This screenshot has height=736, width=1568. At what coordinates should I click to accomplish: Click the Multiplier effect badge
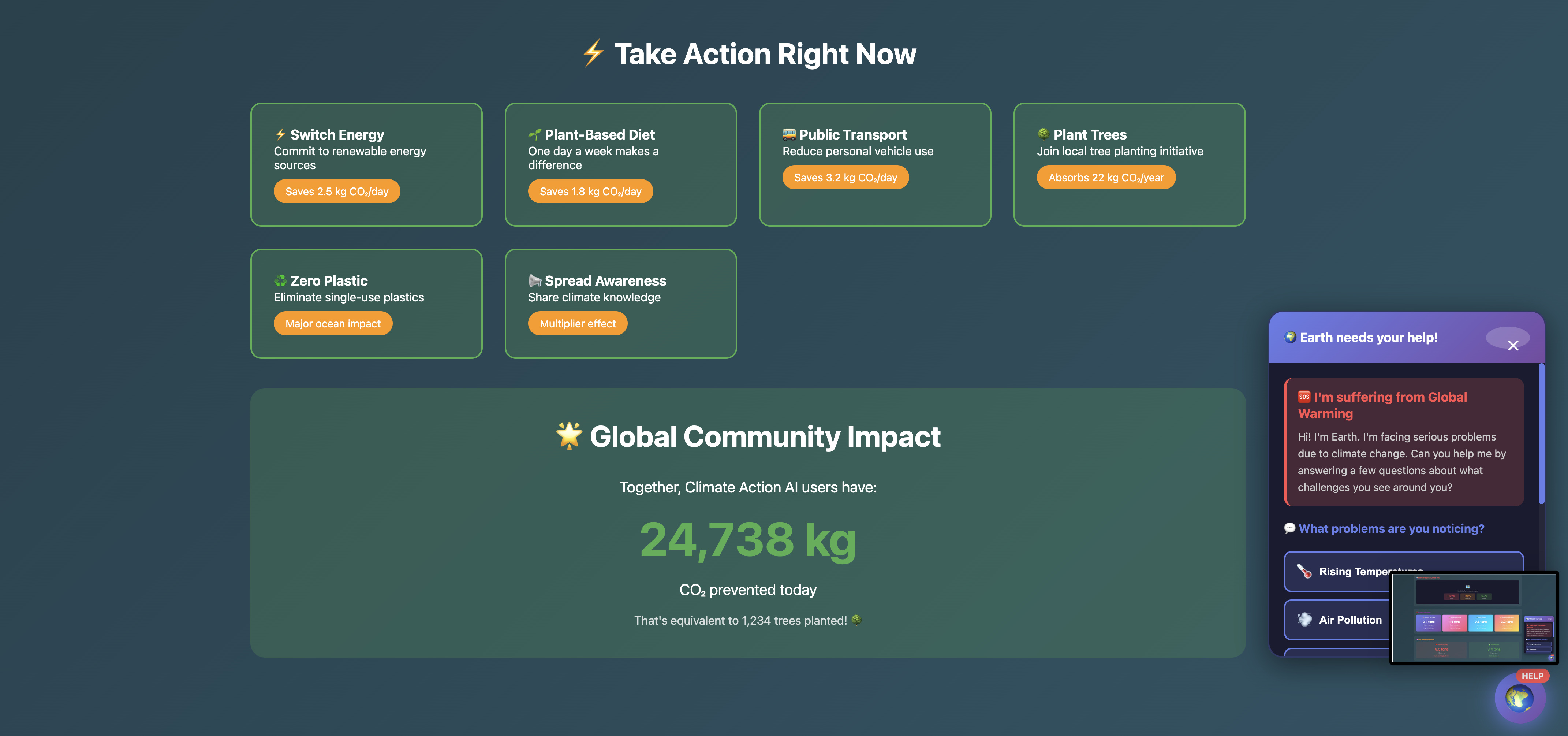[x=577, y=323]
